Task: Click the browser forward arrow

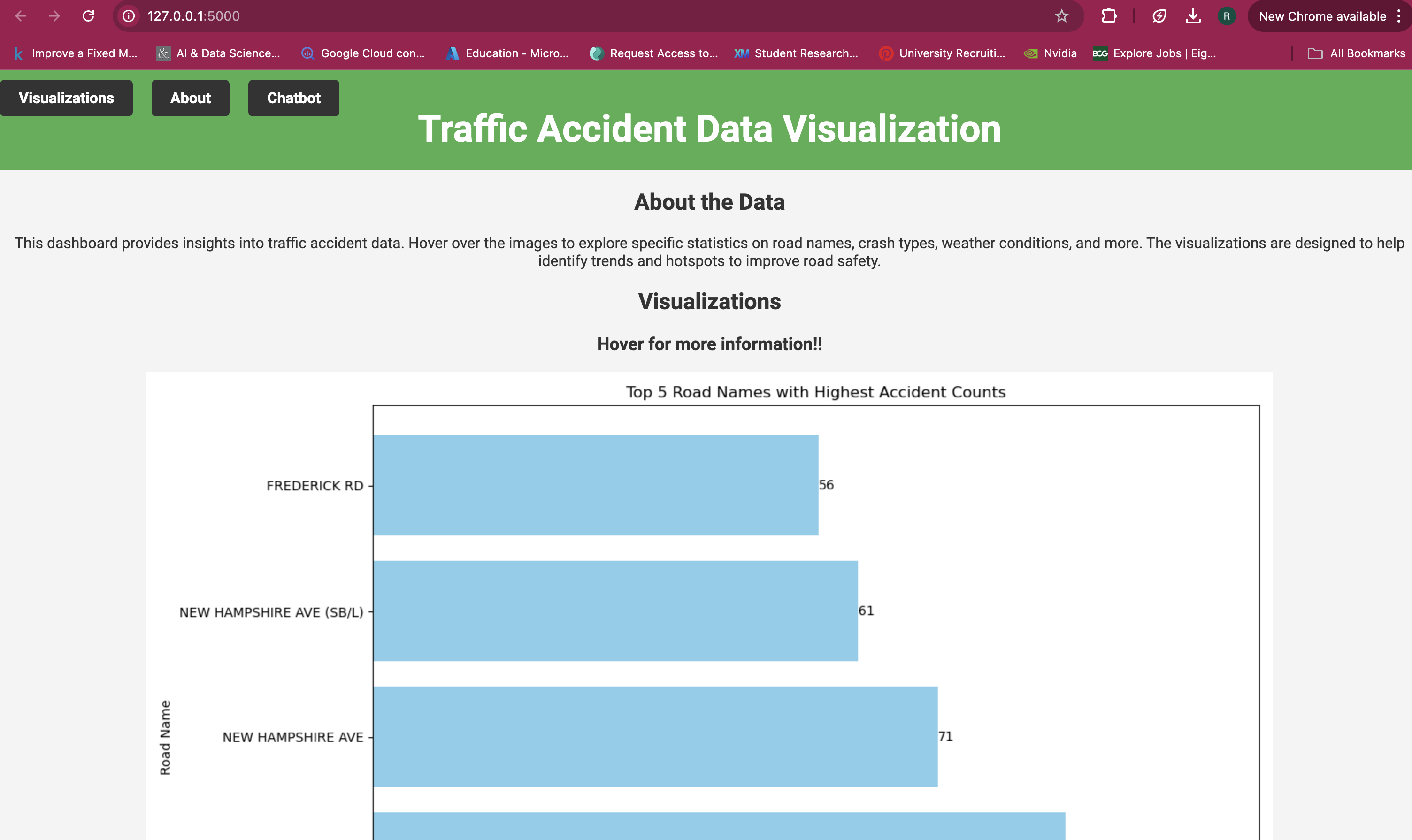Action: coord(54,16)
